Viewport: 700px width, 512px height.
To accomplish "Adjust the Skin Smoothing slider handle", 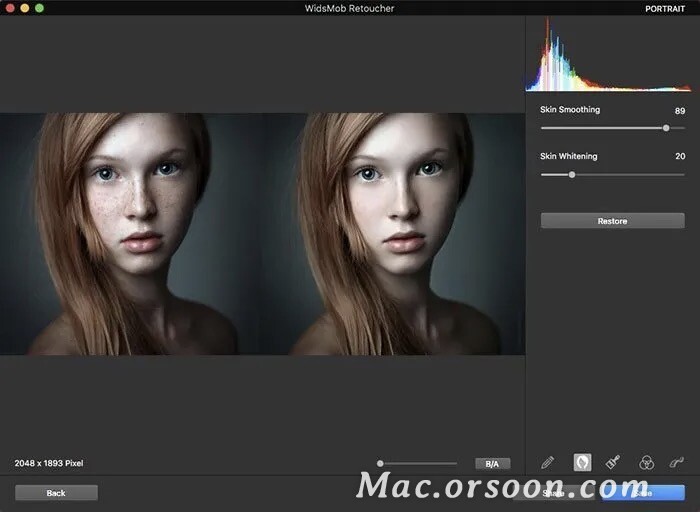I will pos(666,128).
